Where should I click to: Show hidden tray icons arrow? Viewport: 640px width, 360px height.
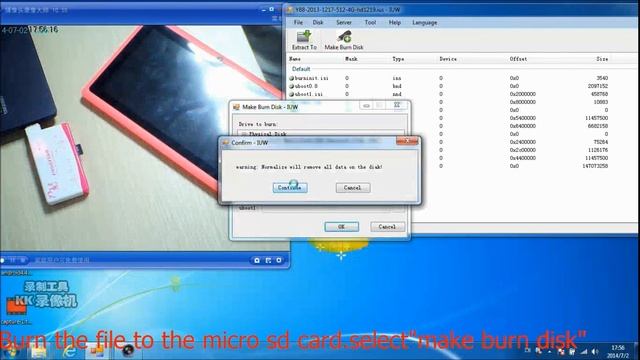coord(550,351)
